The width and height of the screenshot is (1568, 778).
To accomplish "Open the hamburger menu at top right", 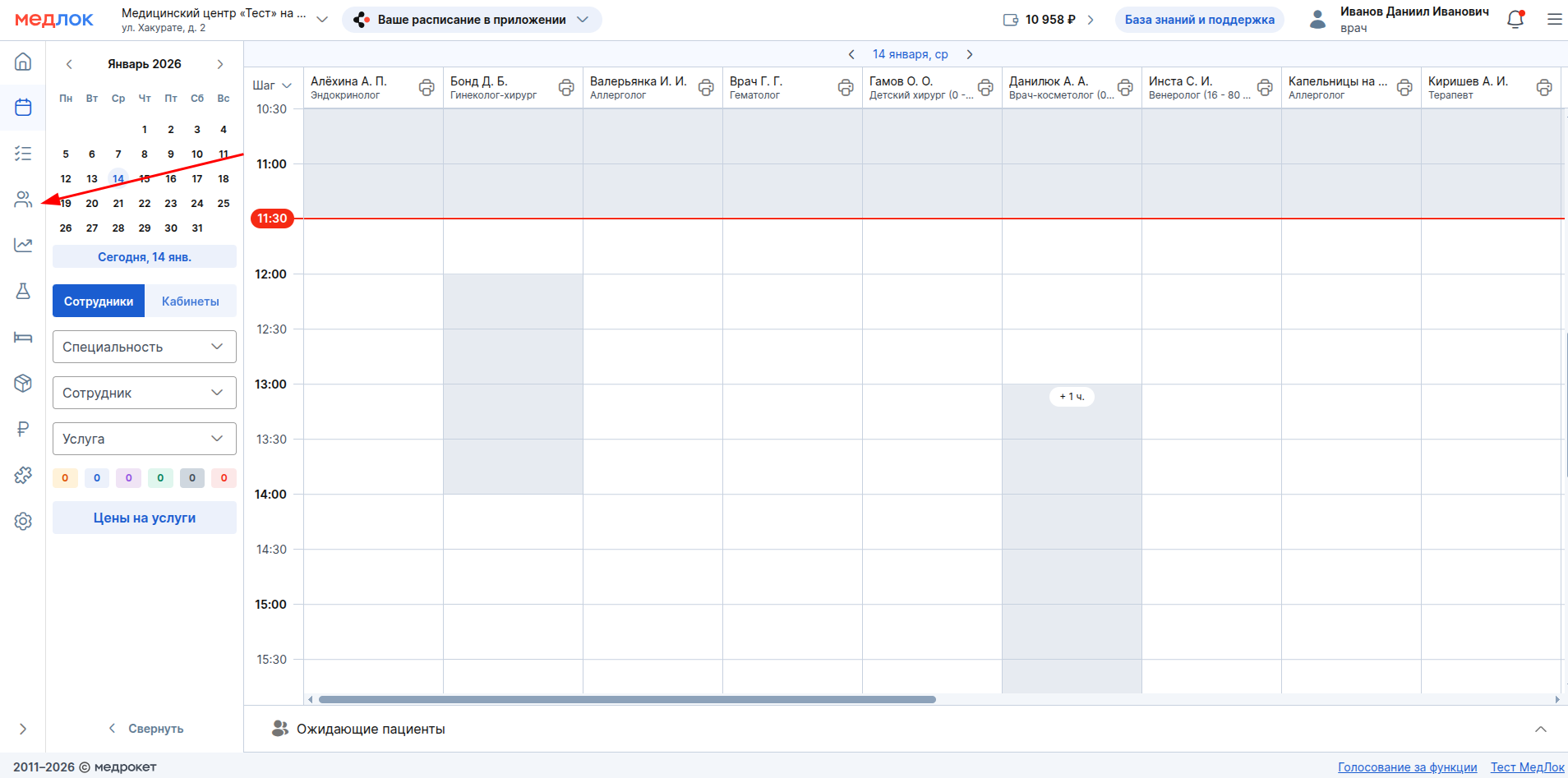I will pos(1554,20).
